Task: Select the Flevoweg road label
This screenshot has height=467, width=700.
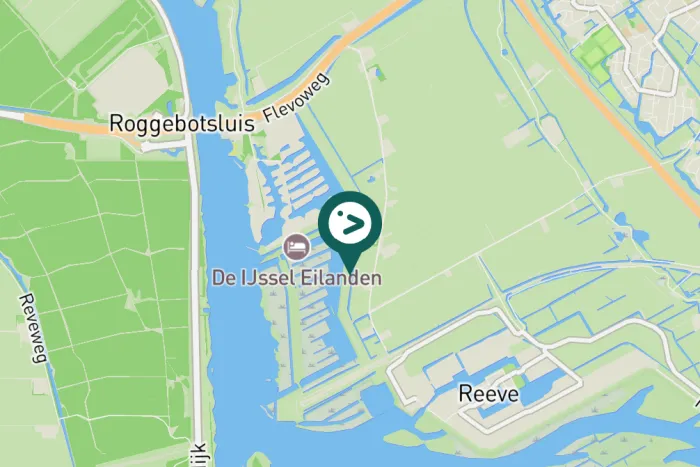Action: (x=297, y=98)
